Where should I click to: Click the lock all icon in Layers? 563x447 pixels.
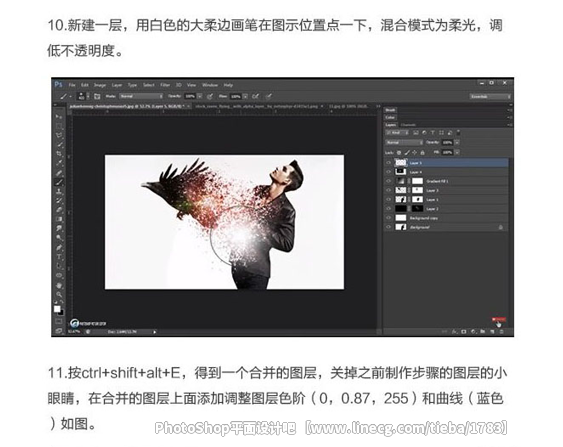pyautogui.click(x=422, y=152)
